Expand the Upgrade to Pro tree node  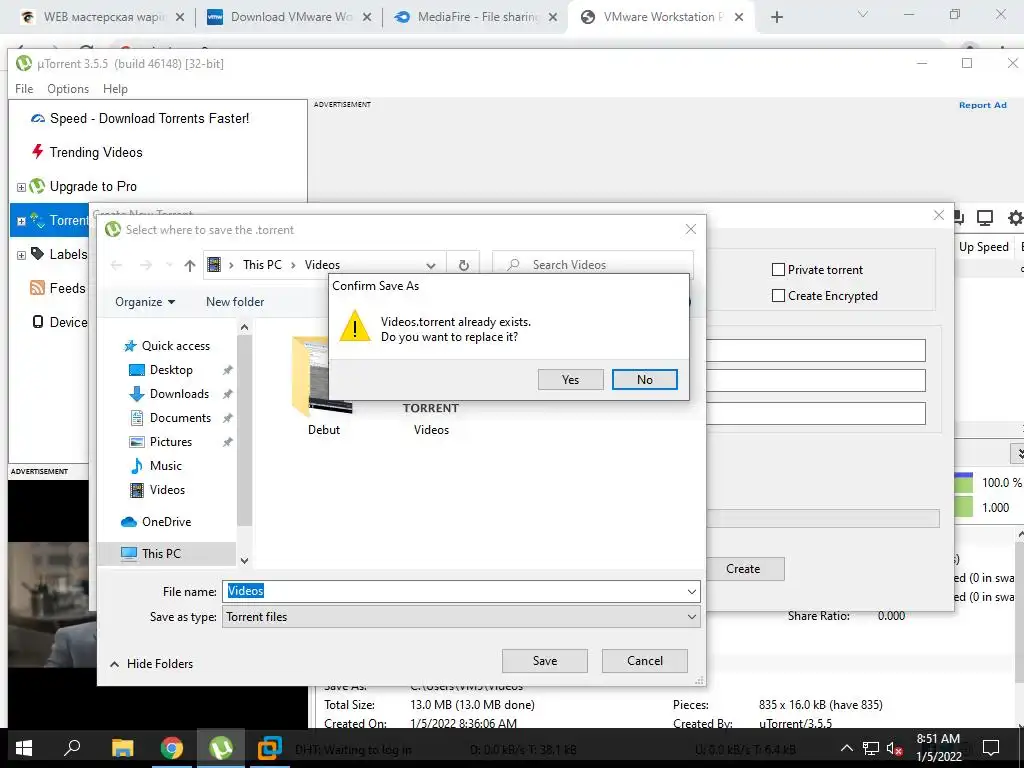(21, 187)
